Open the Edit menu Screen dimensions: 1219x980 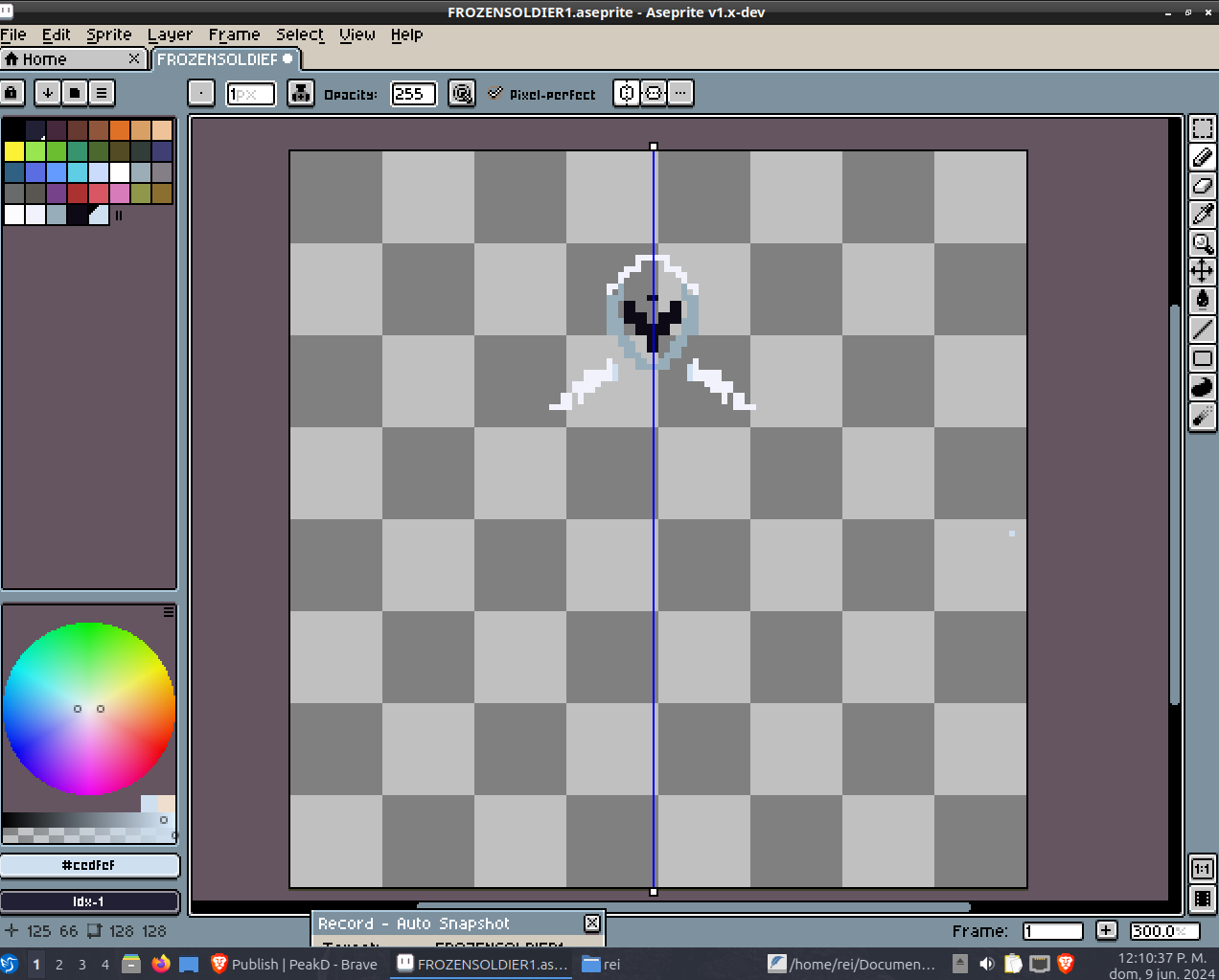pos(57,34)
